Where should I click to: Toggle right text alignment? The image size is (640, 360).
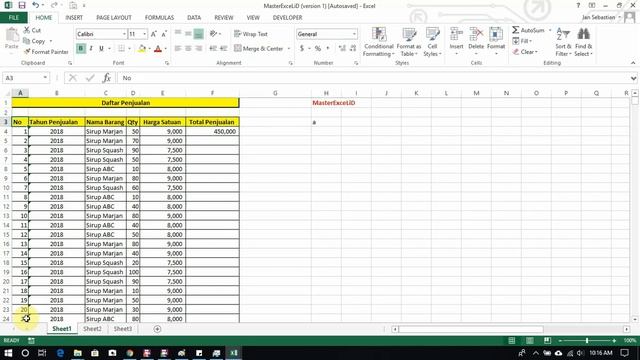[199, 49]
